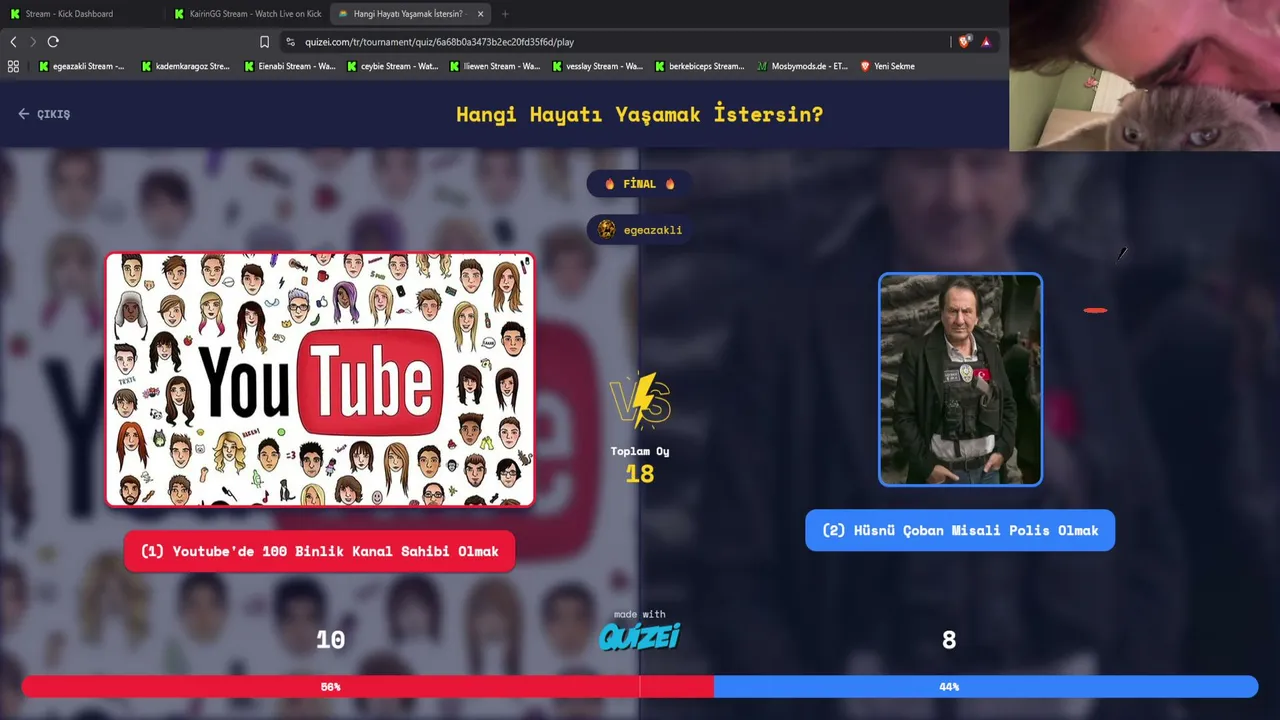The width and height of the screenshot is (1280, 720).
Task: Open Yeni Sekme bookmark
Action: point(888,66)
